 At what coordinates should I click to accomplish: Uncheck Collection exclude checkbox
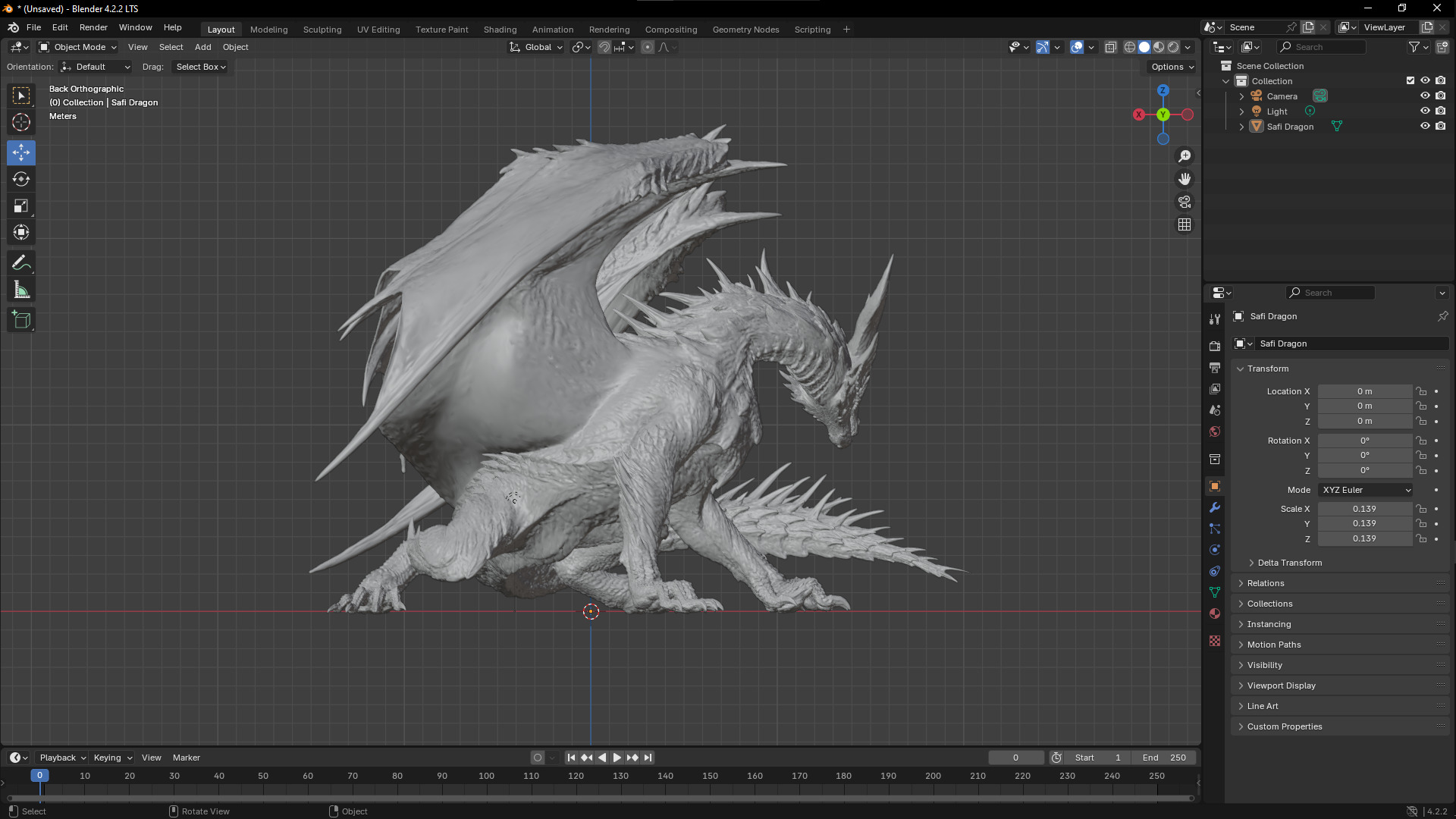point(1410,80)
